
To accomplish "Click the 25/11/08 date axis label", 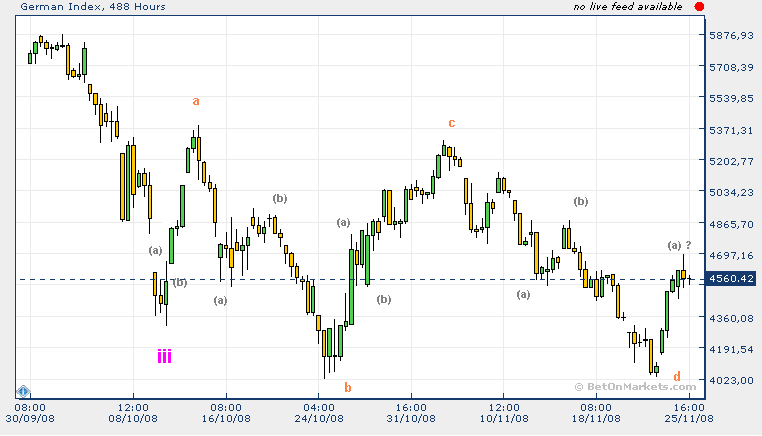I will (689, 419).
